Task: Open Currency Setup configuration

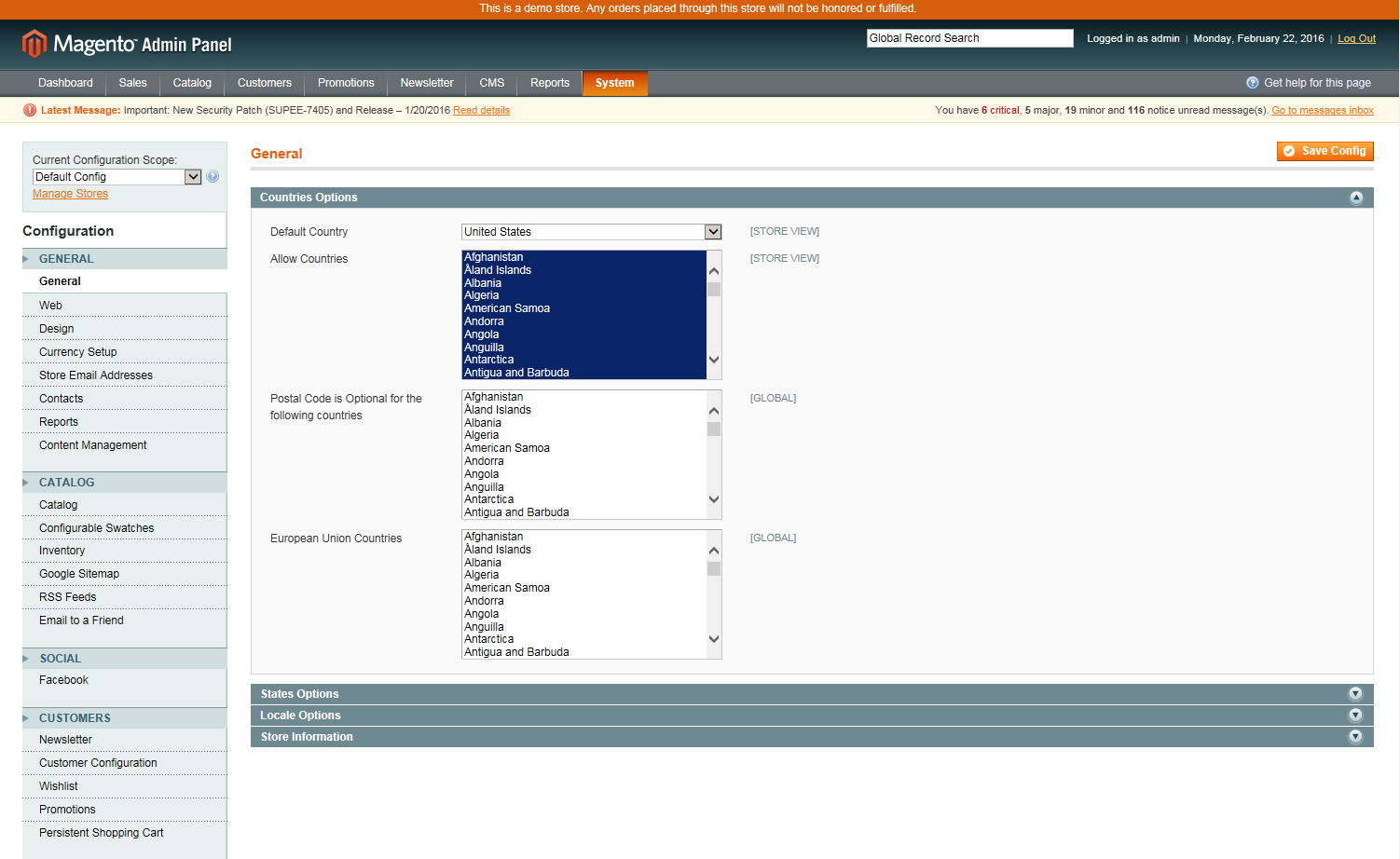Action: pos(124,352)
